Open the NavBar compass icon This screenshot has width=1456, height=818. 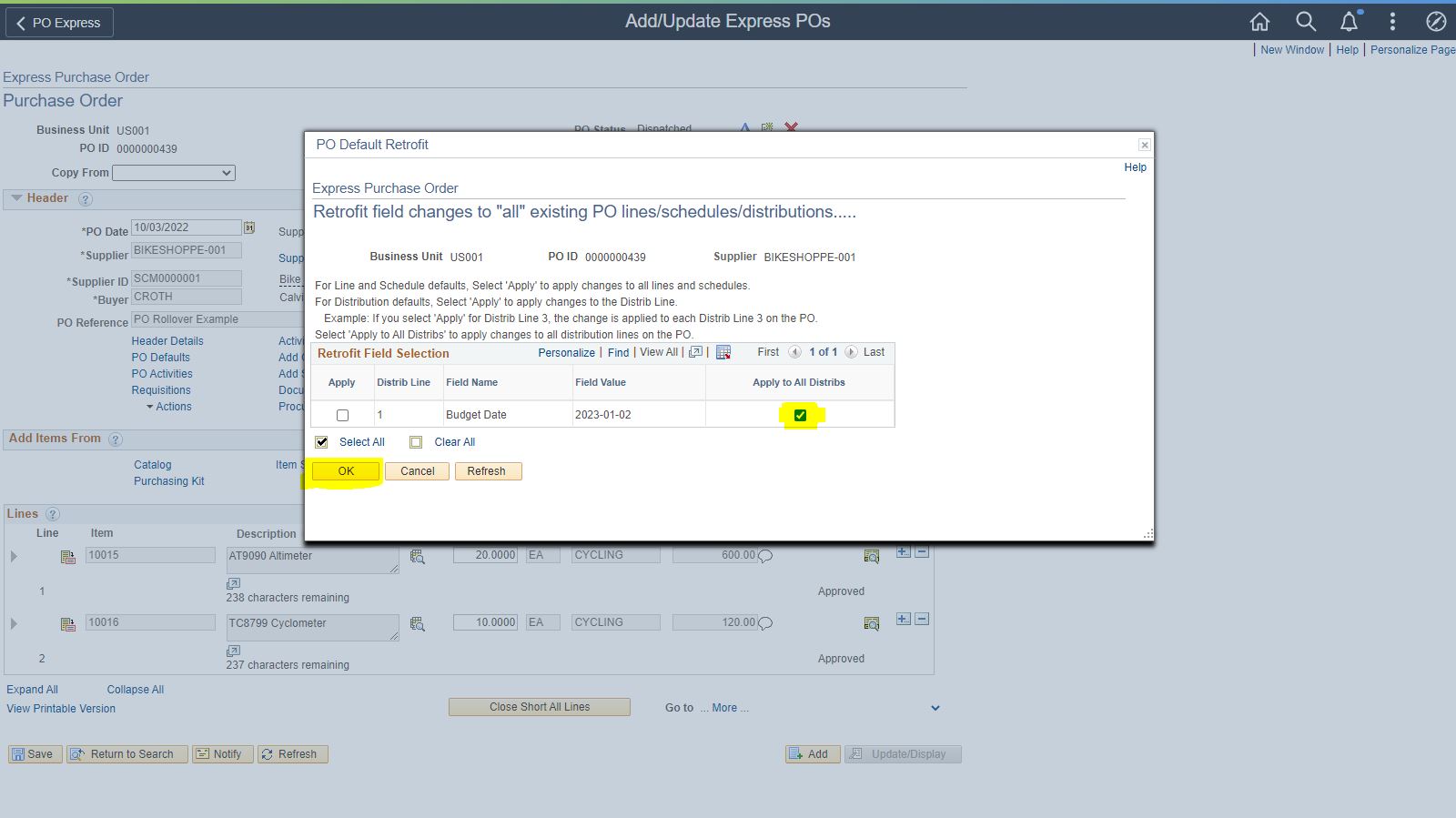tap(1436, 21)
